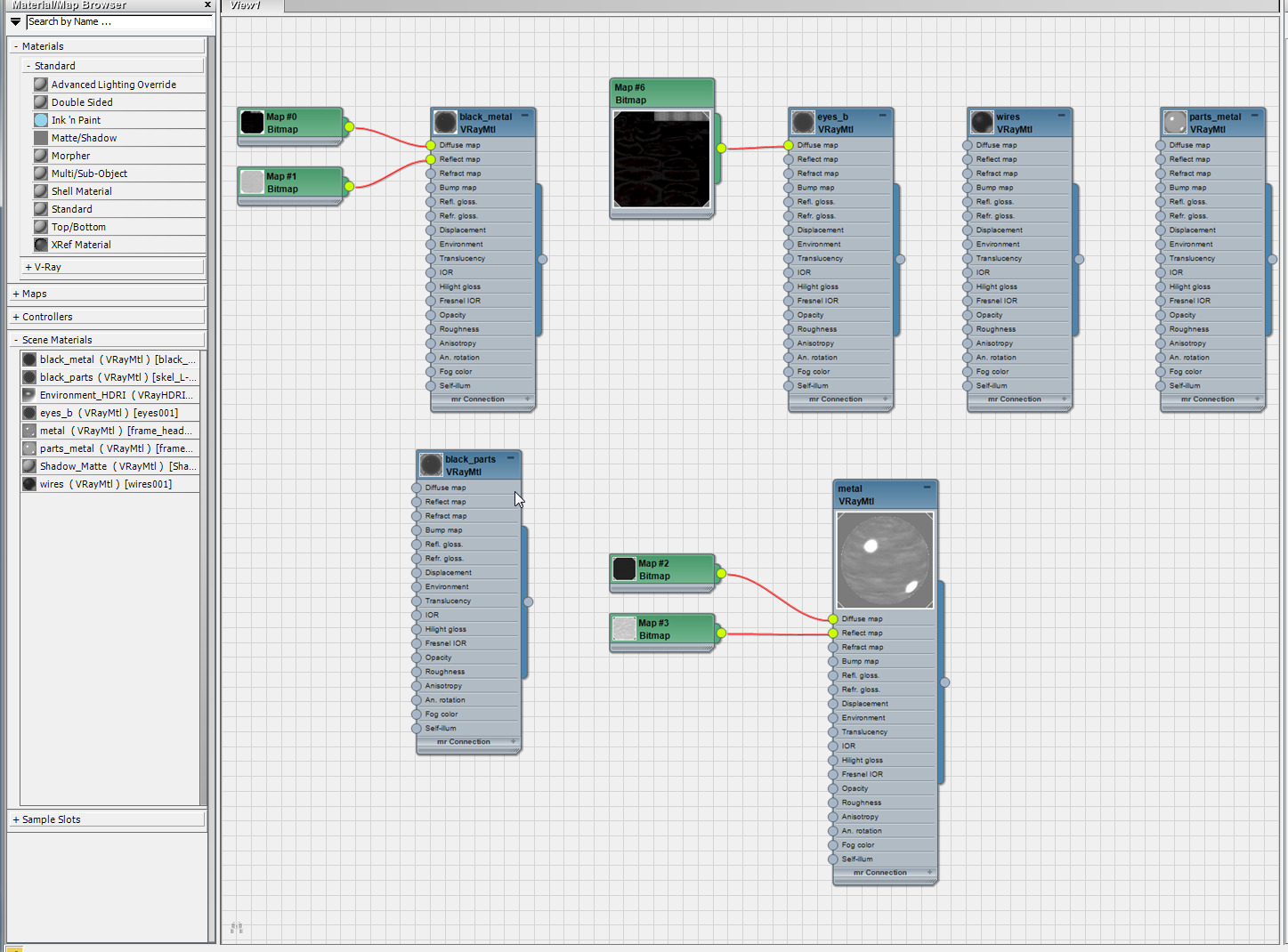Viewport: 1288px width, 952px height.
Task: Select black_metal in Scene Materials list
Action: coord(109,359)
